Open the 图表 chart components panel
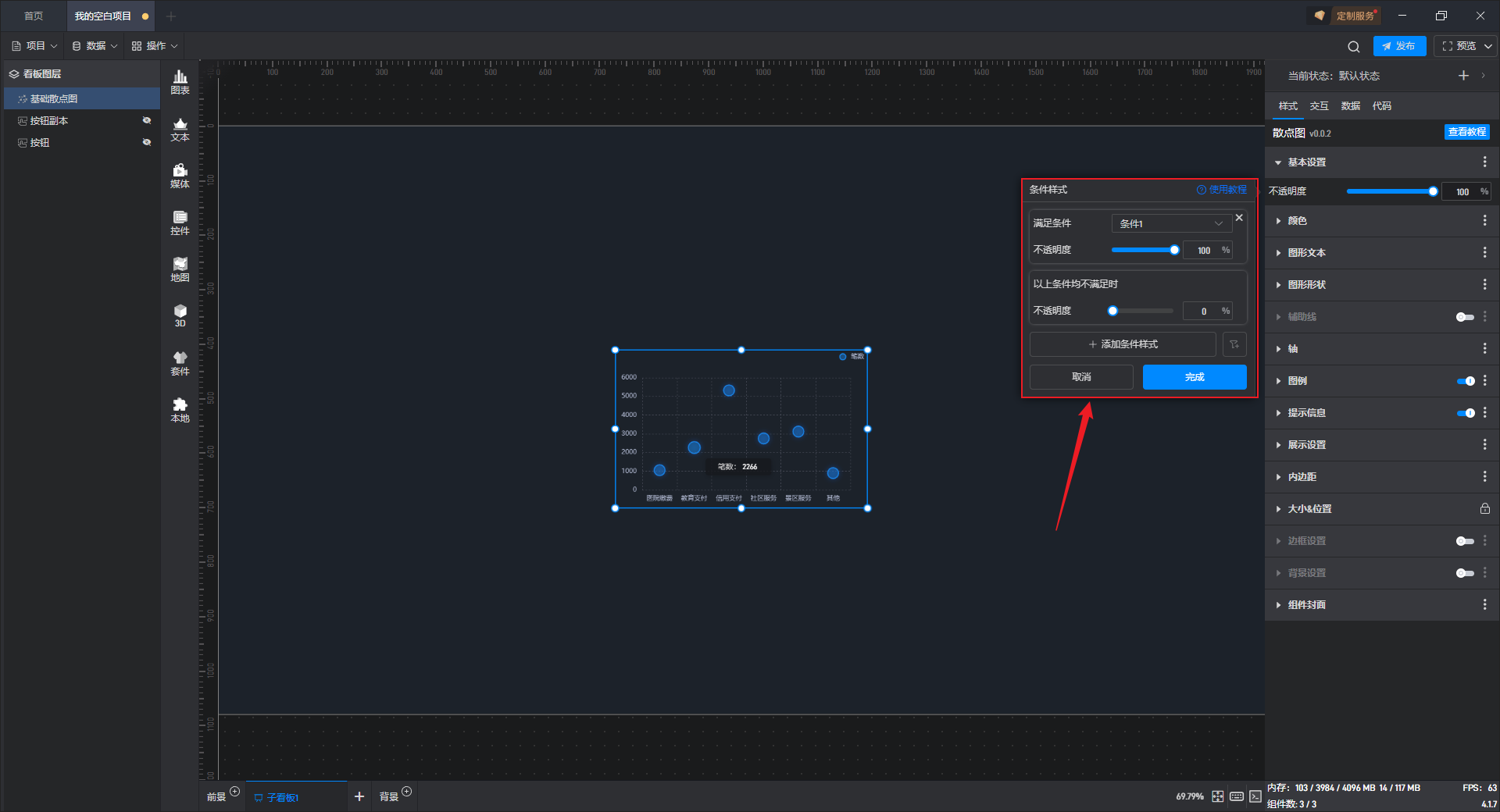This screenshot has width=1500, height=812. 180,81
